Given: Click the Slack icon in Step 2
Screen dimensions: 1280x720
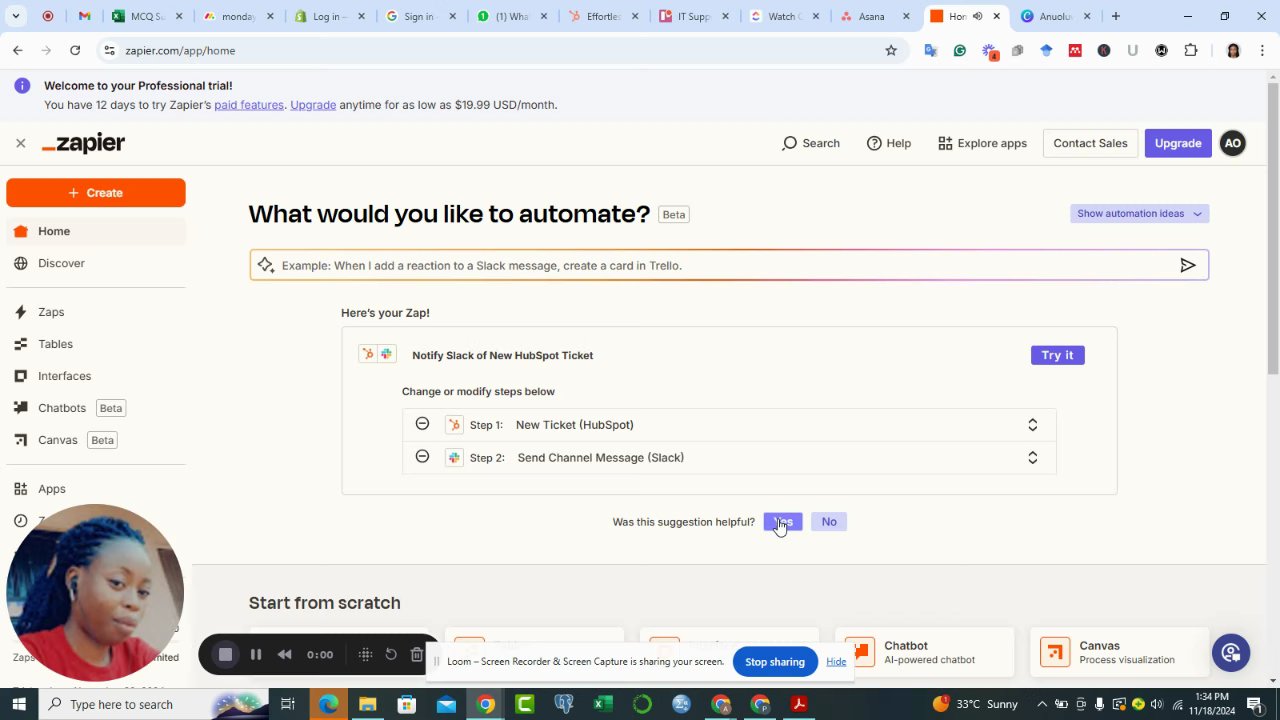Looking at the screenshot, I should coord(454,458).
